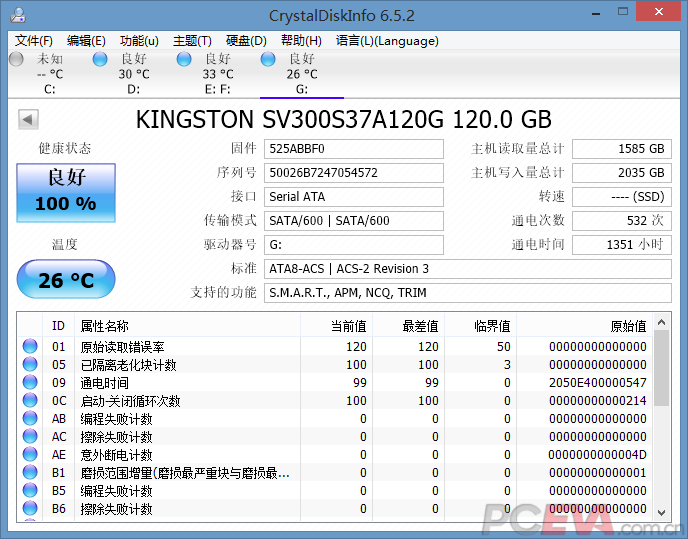Viewport: 688px width, 539px height.
Task: Click the 当前值 column header
Action: coord(337,326)
